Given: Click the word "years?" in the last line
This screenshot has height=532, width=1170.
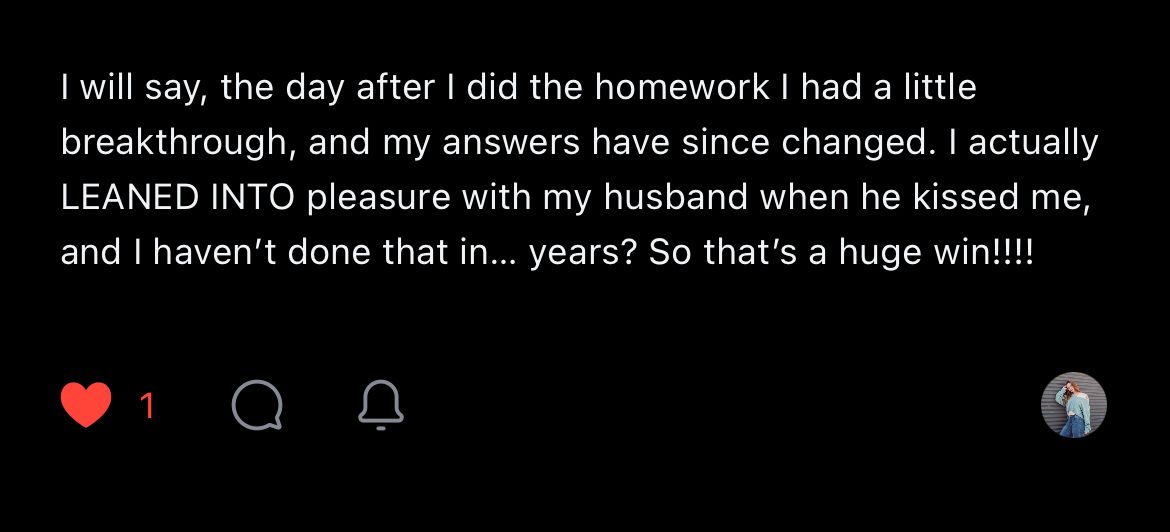Looking at the screenshot, I should click(x=583, y=252).
